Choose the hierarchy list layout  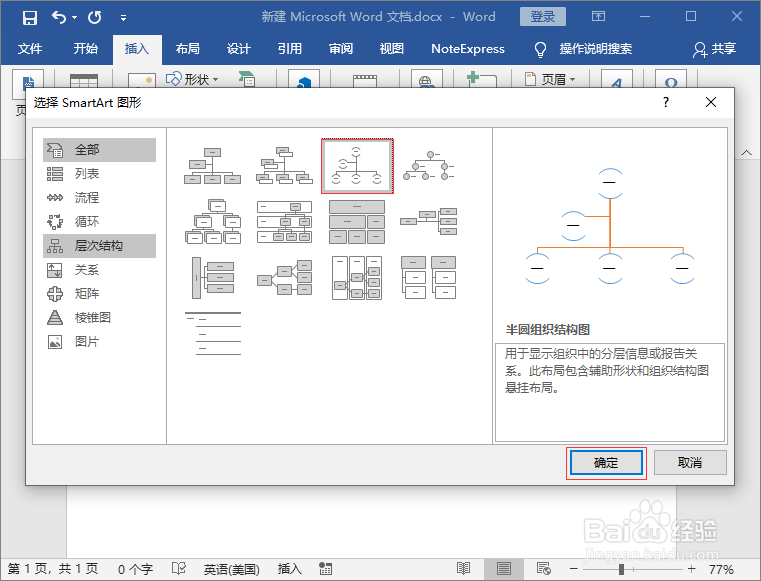coord(429,278)
